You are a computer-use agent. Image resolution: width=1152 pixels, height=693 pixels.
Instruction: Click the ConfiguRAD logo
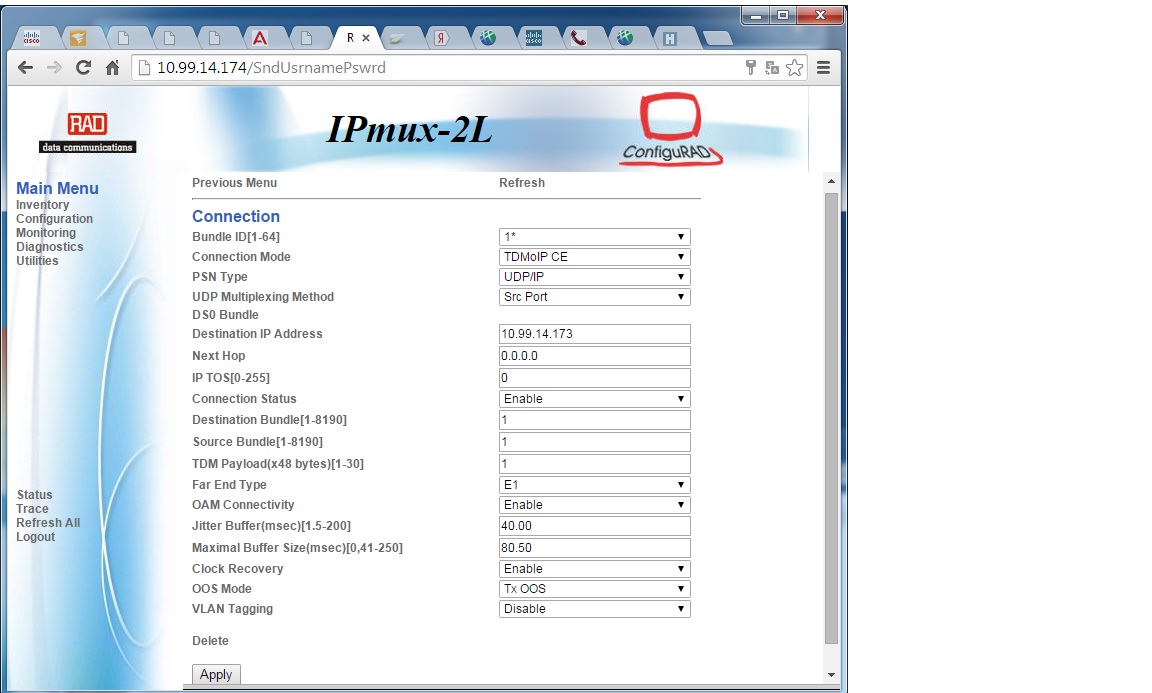coord(670,129)
